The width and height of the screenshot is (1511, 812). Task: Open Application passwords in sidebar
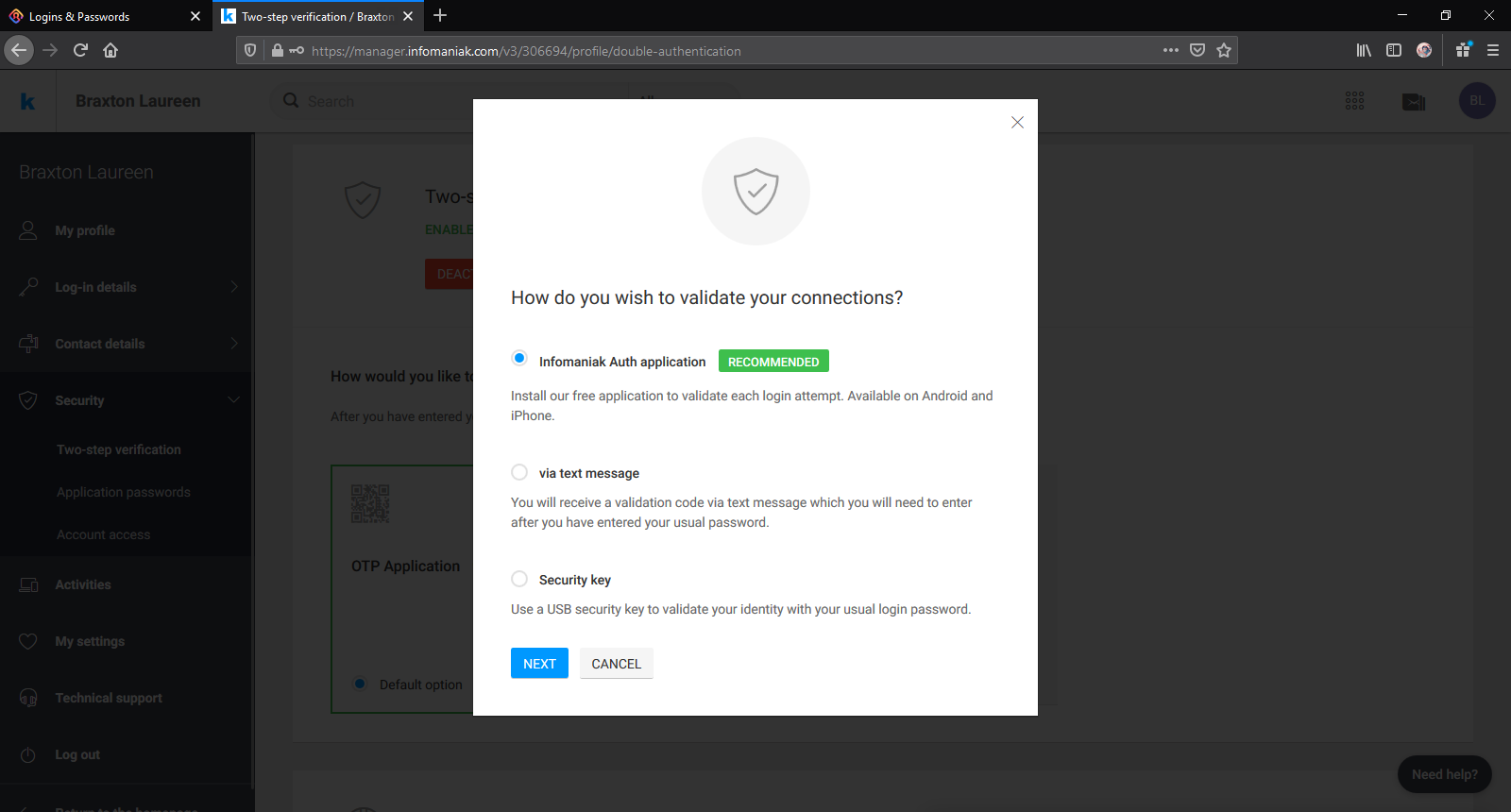click(x=124, y=492)
